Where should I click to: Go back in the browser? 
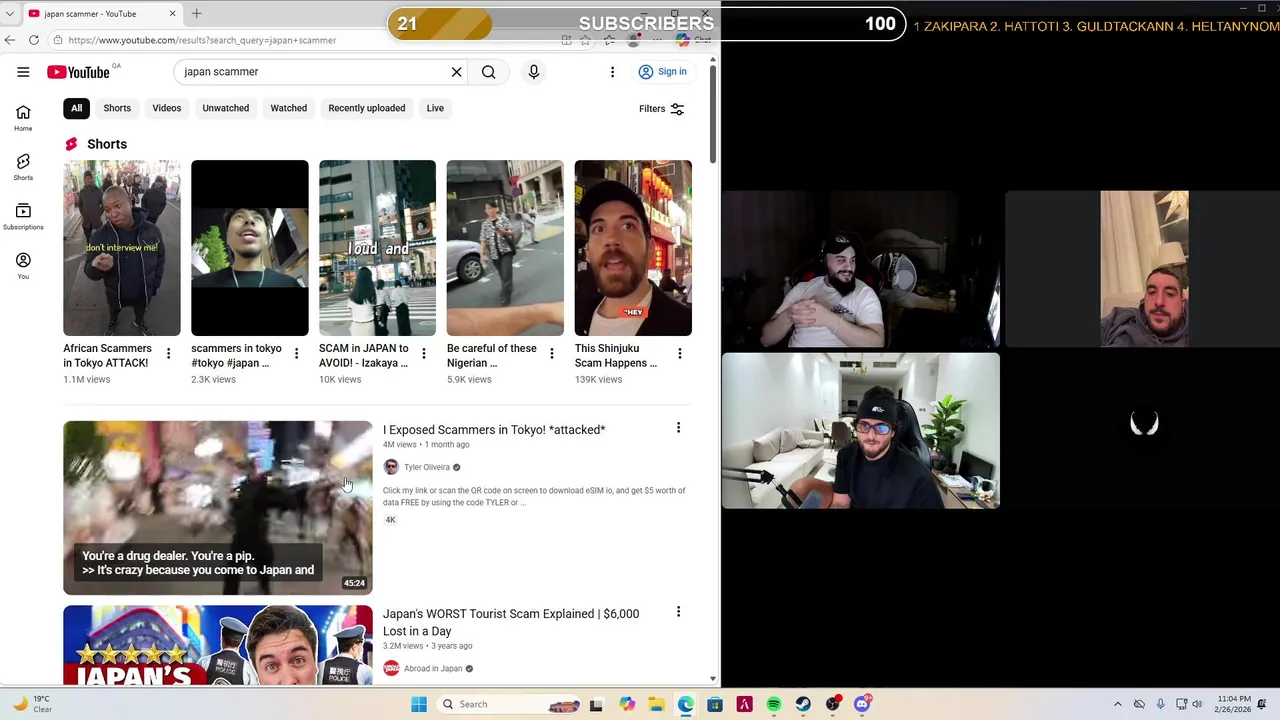10,40
